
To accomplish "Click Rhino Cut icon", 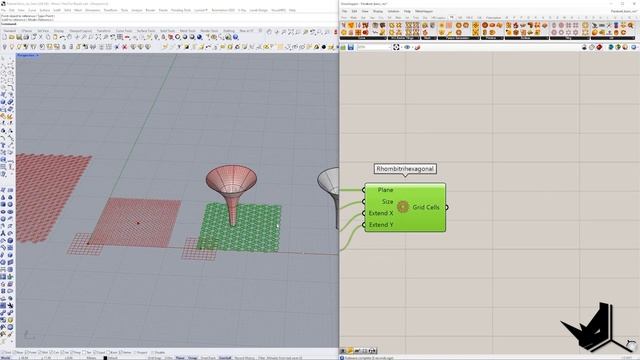I will [41, 37].
